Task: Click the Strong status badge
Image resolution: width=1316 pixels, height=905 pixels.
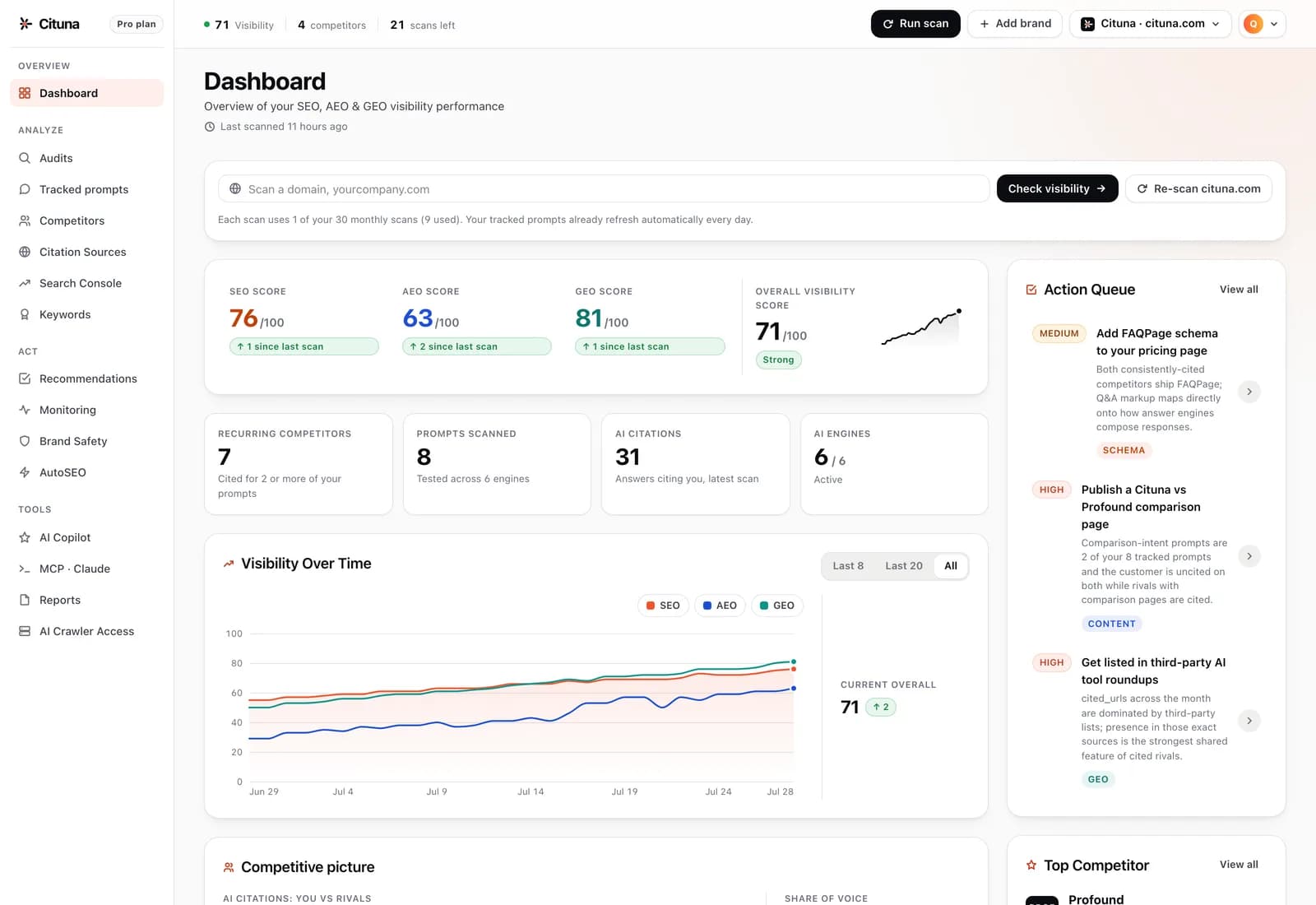Action: click(x=778, y=360)
